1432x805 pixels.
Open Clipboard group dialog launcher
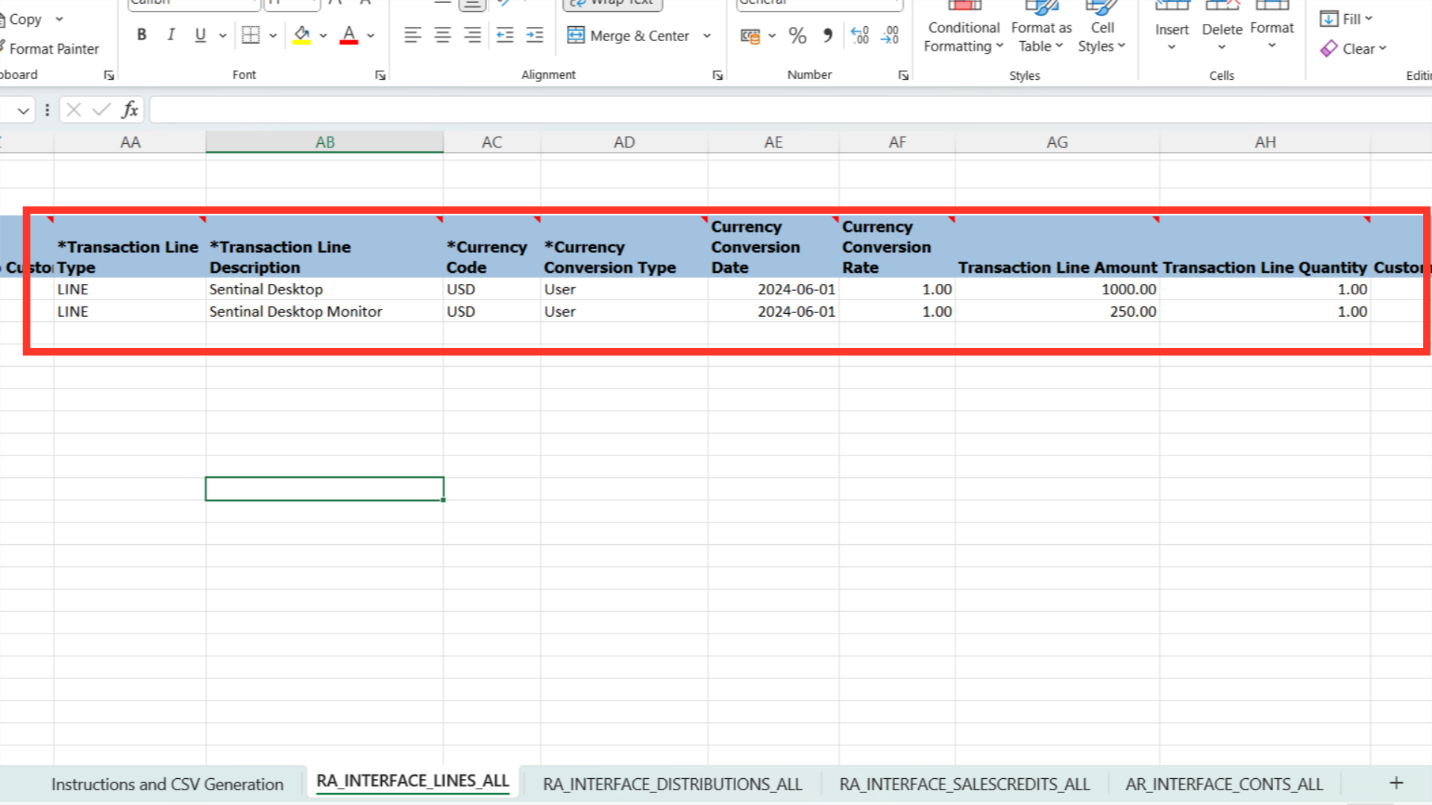pos(108,75)
